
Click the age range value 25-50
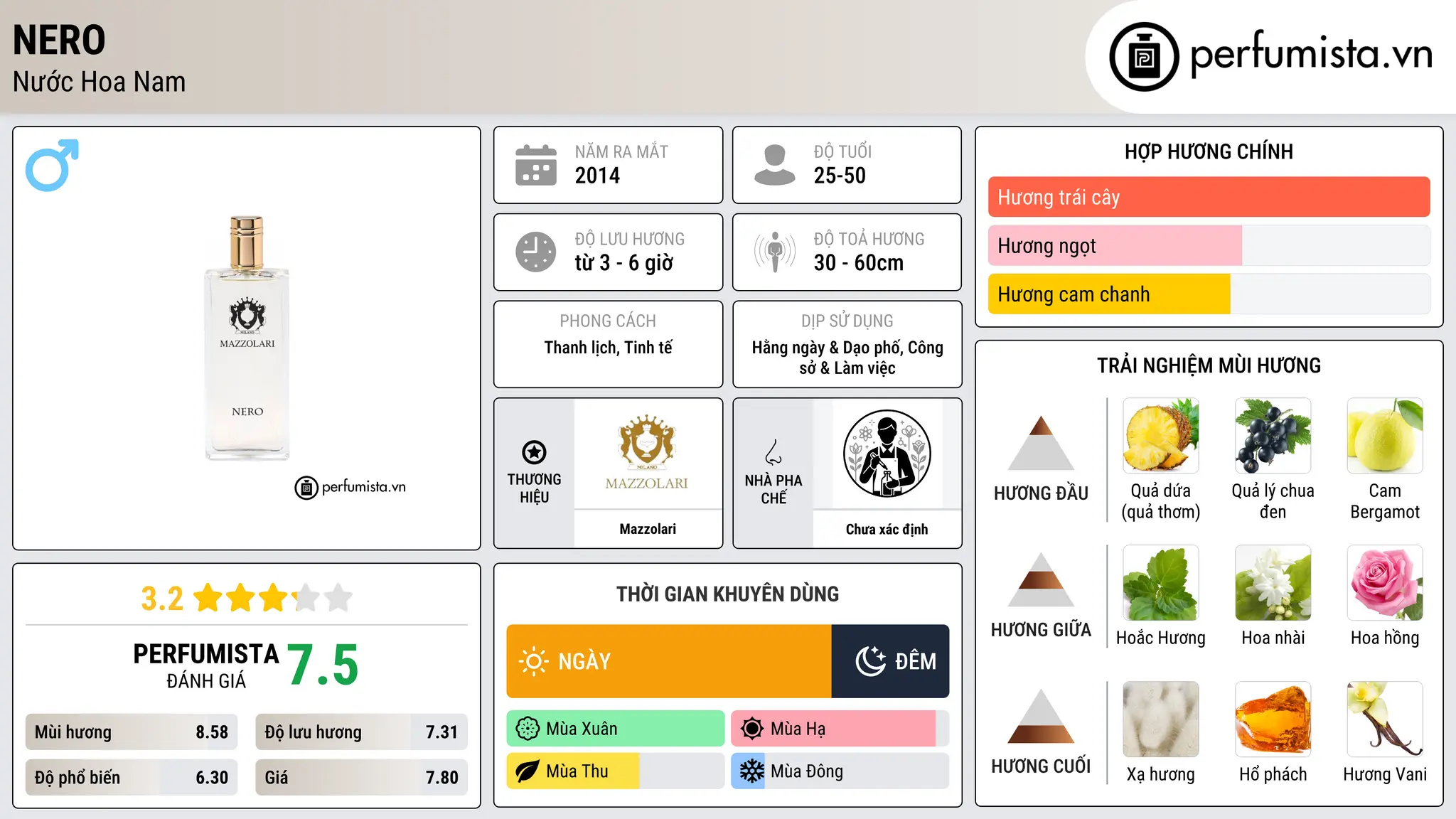[x=840, y=176]
